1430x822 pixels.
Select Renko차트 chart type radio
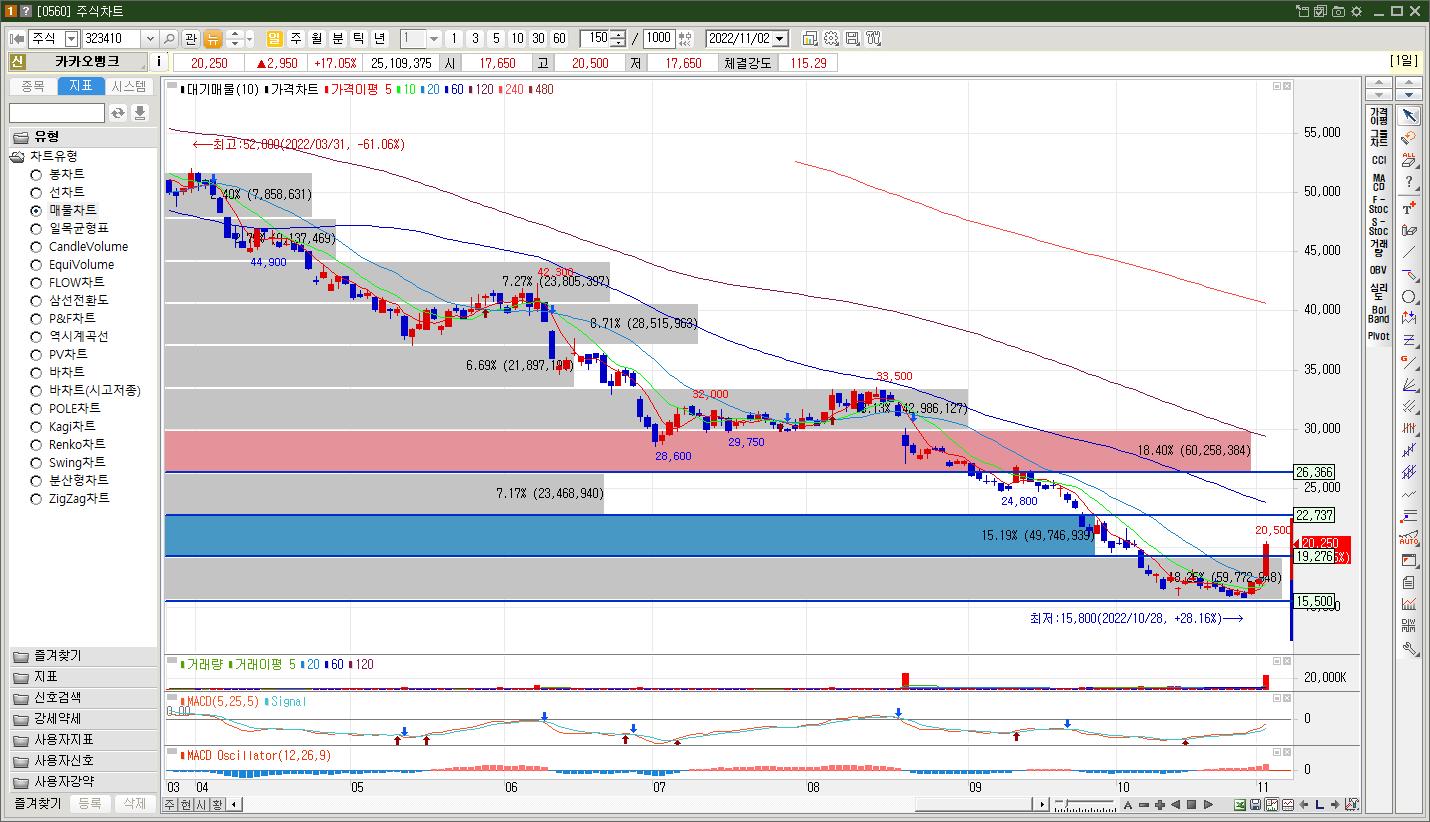point(36,444)
